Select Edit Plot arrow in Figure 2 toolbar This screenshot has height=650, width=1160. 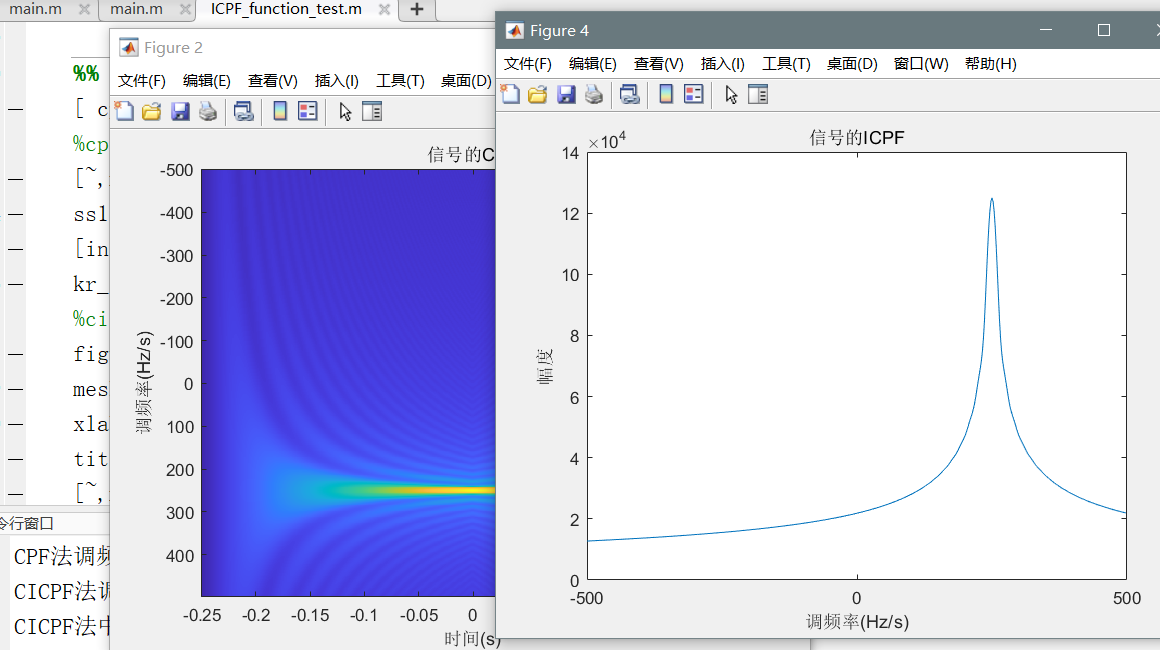click(x=345, y=112)
